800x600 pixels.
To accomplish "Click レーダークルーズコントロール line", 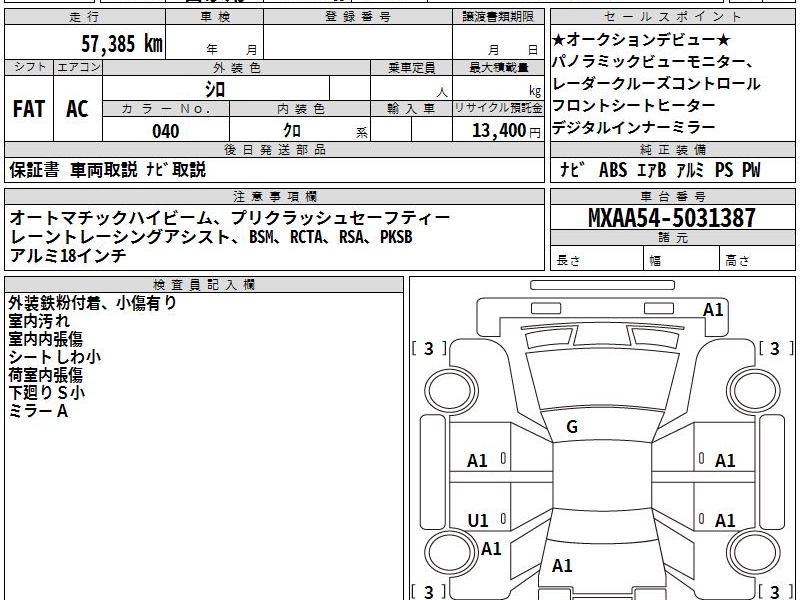I will click(x=656, y=84).
